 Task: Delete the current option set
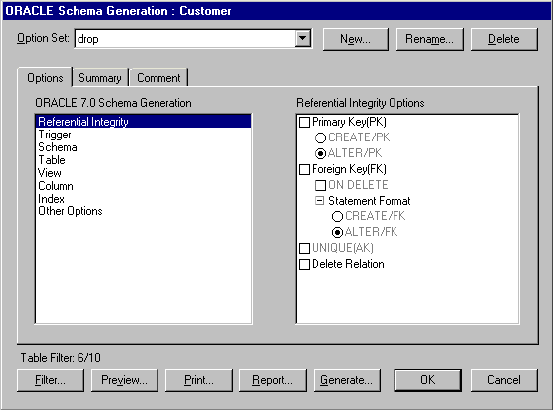point(504,39)
